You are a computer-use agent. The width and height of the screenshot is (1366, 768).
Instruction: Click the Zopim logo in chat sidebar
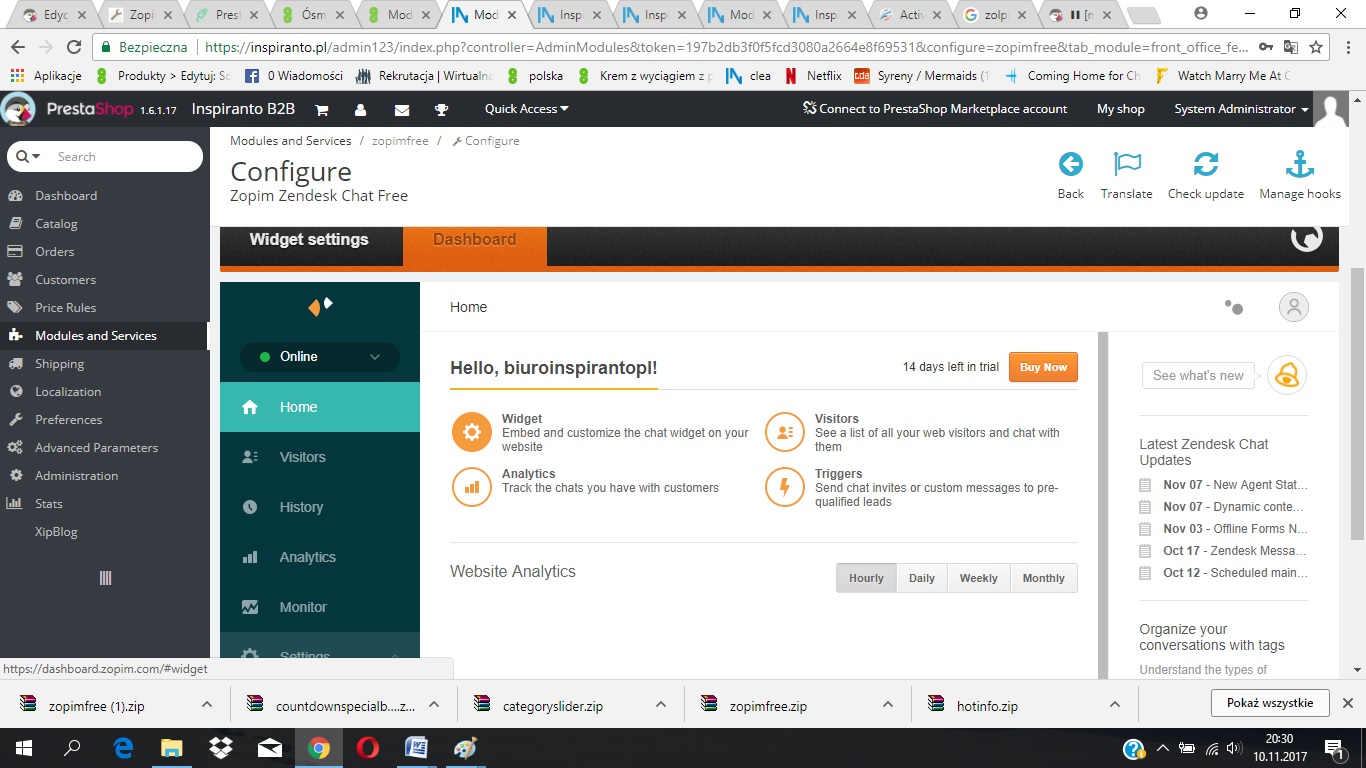(x=320, y=306)
